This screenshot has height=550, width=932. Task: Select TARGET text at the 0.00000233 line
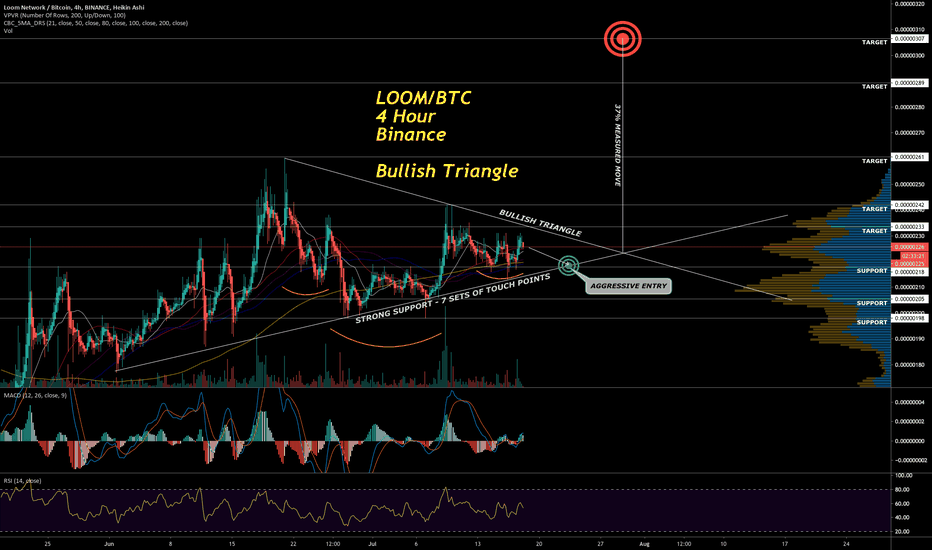[874, 231]
